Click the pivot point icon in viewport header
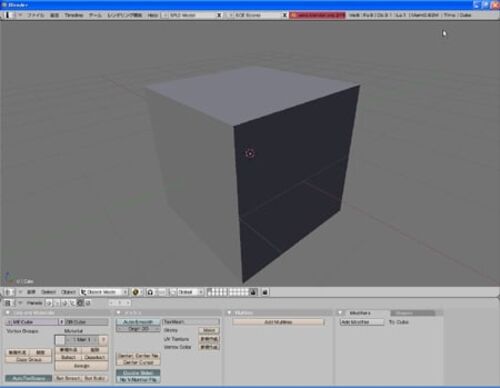The width and height of the screenshot is (500, 388). point(150,292)
